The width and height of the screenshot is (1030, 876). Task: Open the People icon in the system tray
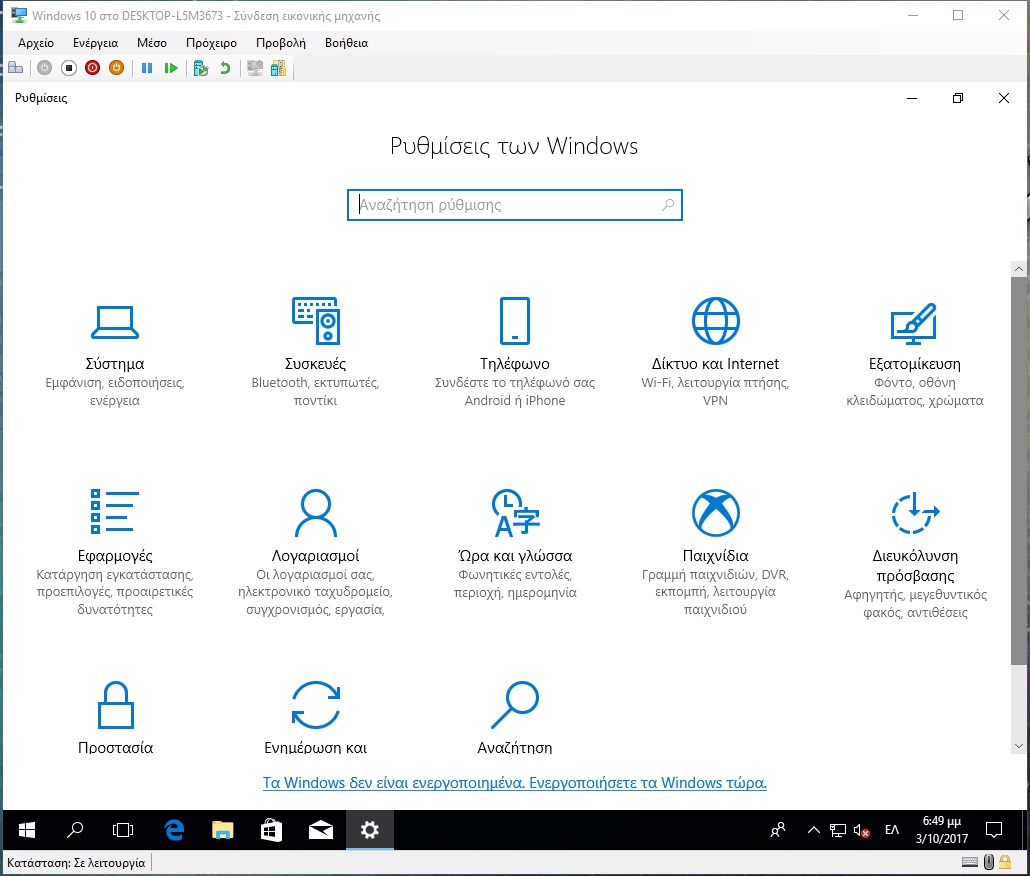pyautogui.click(x=778, y=830)
